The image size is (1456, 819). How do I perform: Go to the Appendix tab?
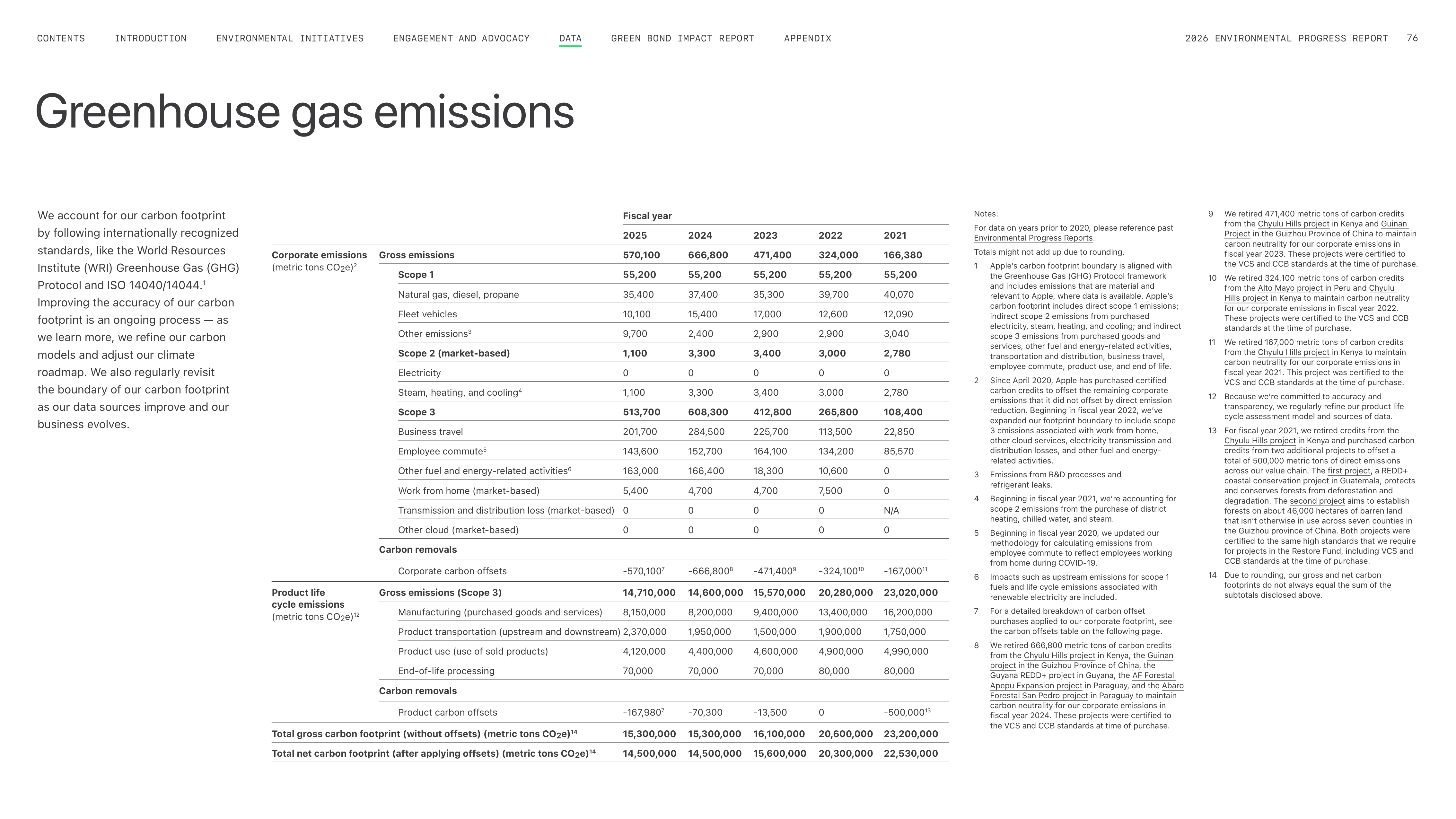[x=808, y=39]
